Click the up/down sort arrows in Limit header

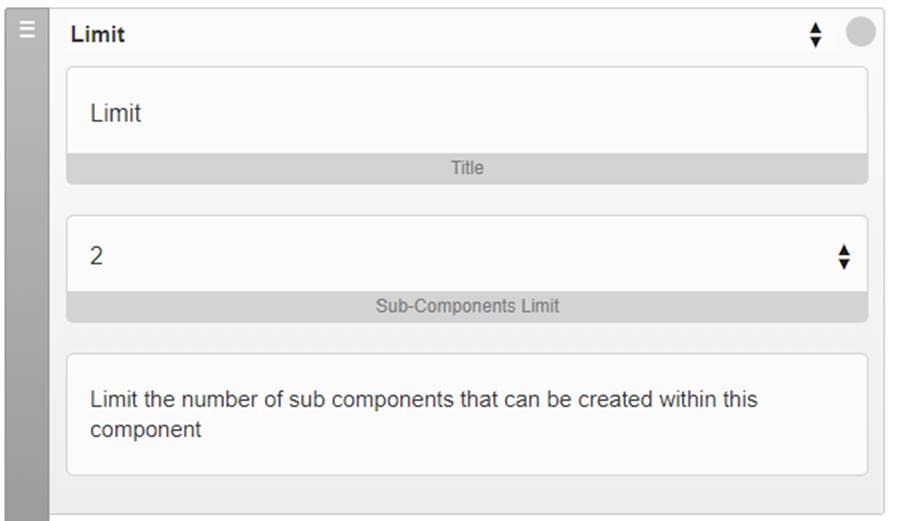pos(816,35)
